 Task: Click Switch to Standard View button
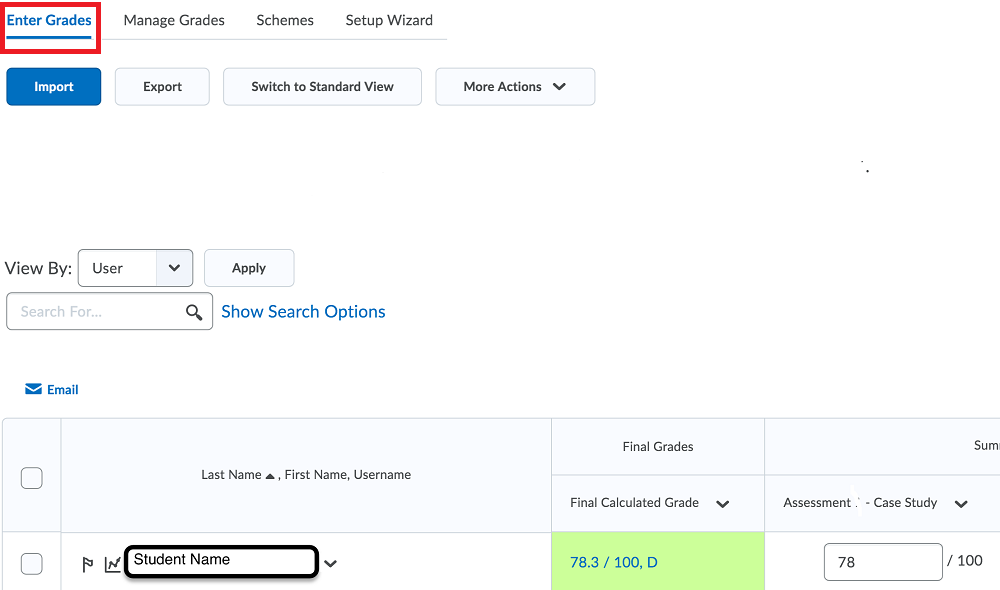click(x=322, y=87)
